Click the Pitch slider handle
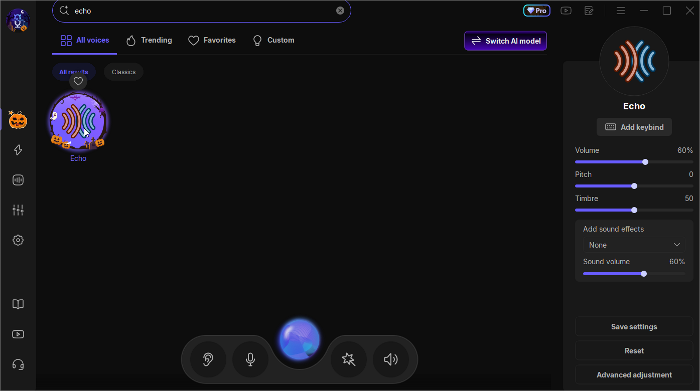 point(634,186)
